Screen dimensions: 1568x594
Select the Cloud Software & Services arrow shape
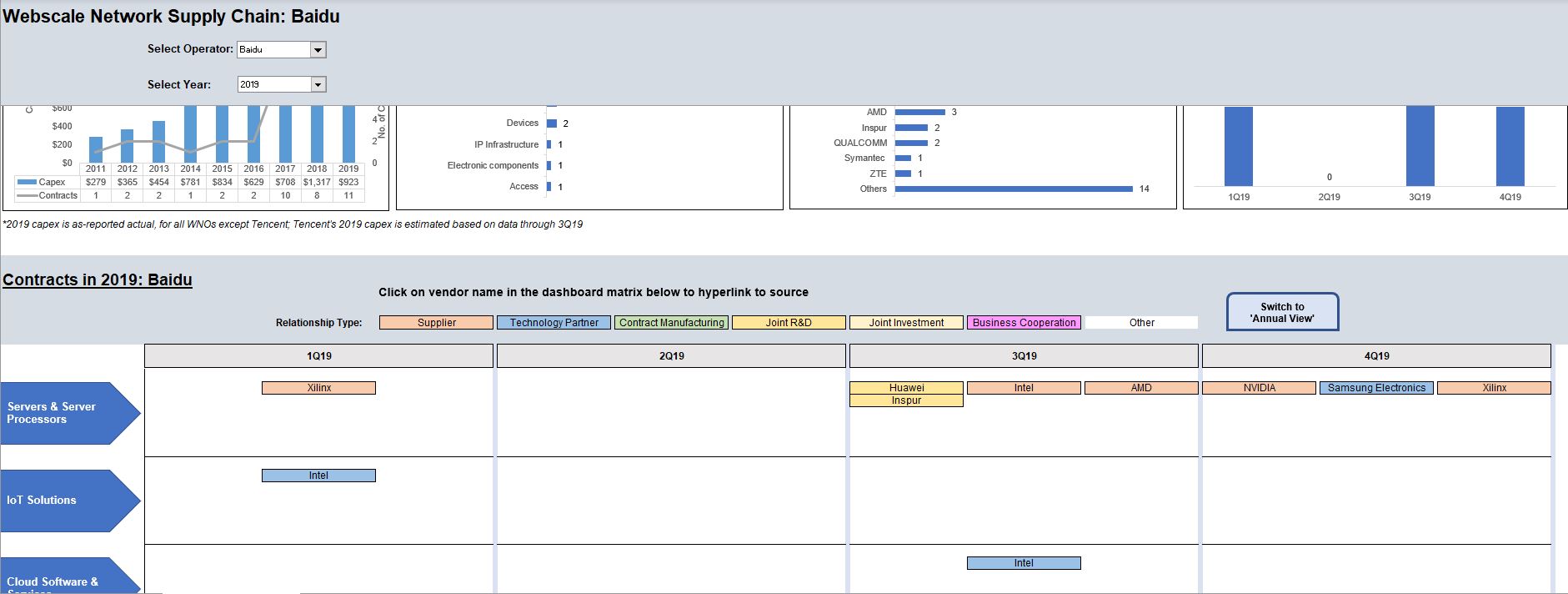click(x=67, y=578)
